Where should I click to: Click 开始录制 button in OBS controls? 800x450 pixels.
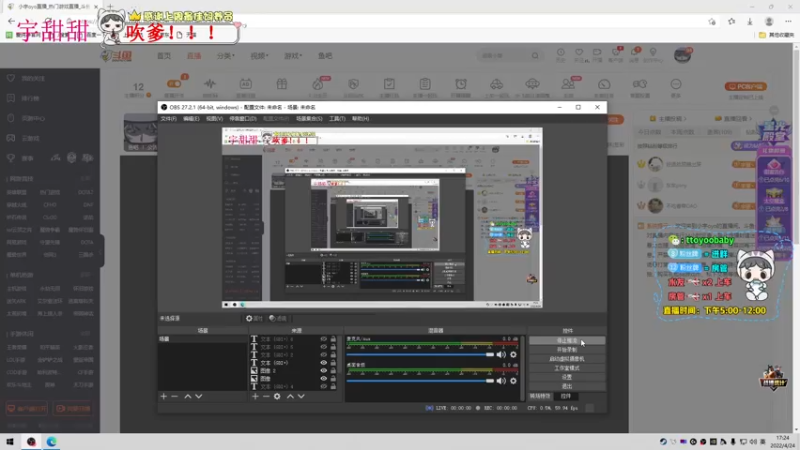567,349
